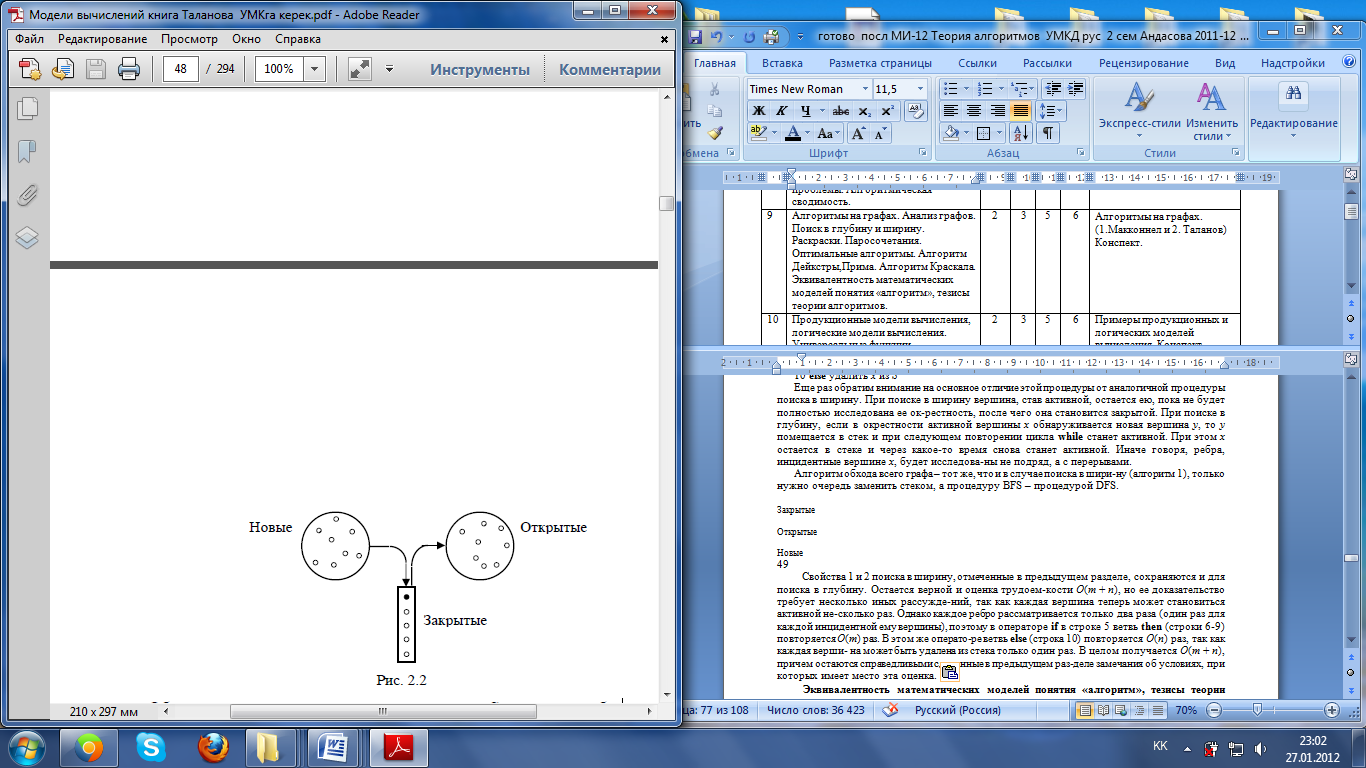Click the Комментарии button in Reader

coord(610,69)
